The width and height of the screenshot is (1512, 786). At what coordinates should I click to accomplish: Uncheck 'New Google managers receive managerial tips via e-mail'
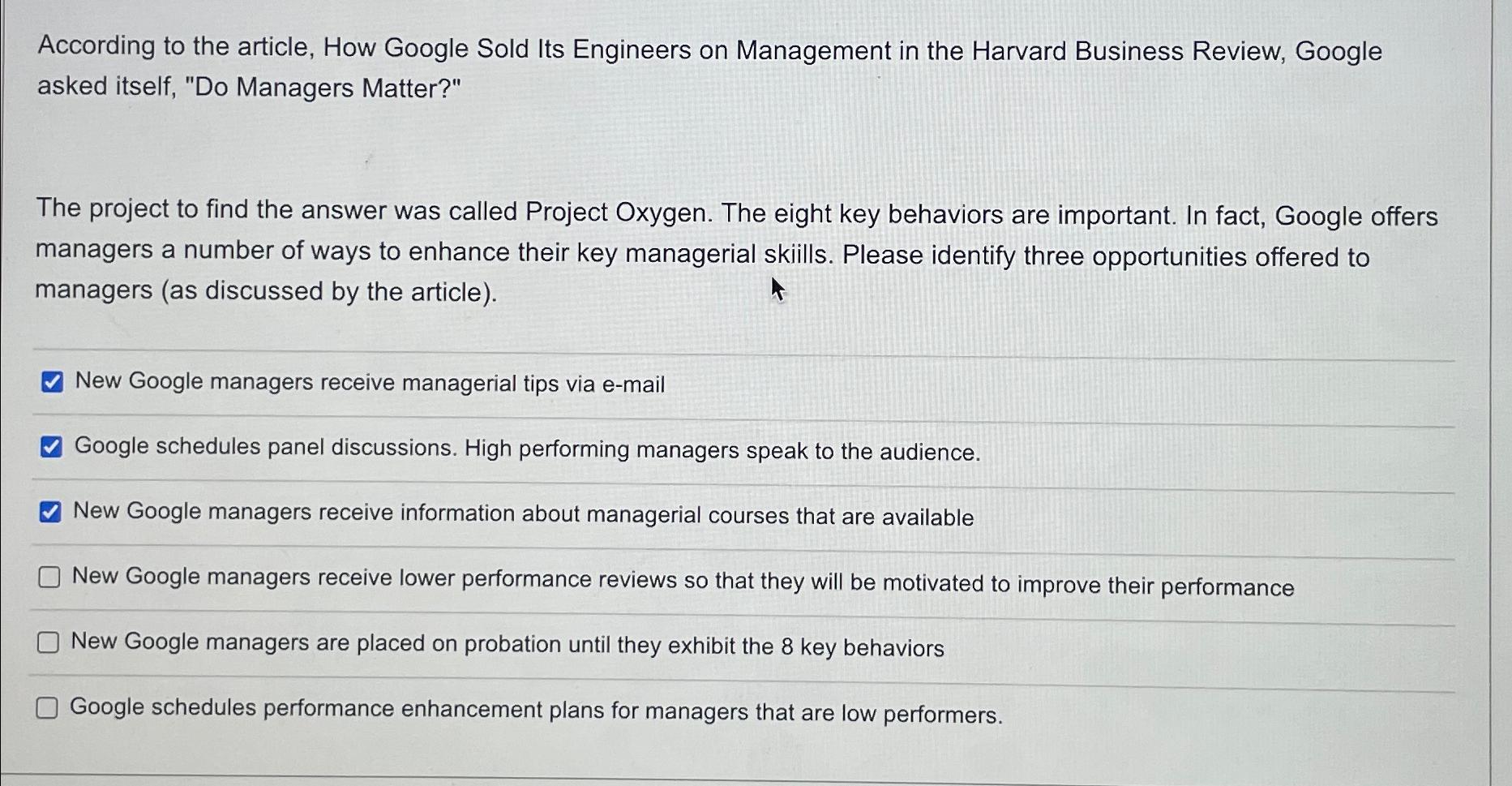pyautogui.click(x=52, y=381)
